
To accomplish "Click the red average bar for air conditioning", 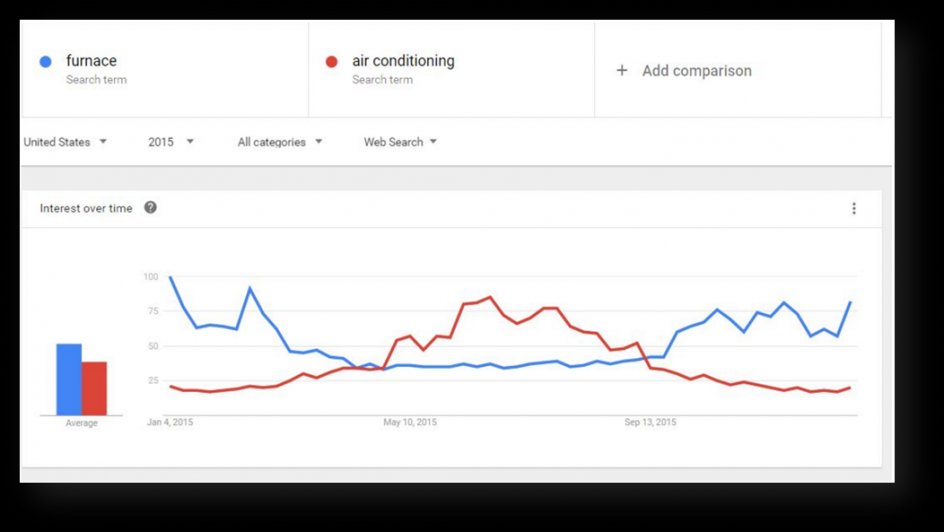I will 94,388.
